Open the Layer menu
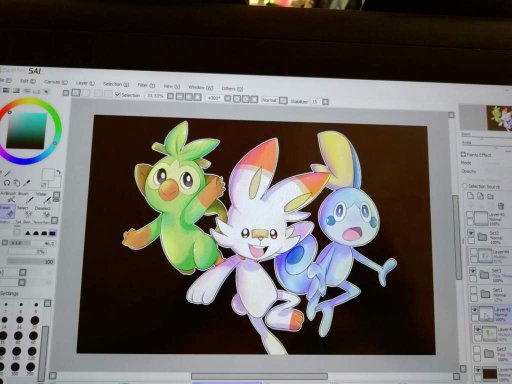The image size is (512, 384). (x=85, y=83)
